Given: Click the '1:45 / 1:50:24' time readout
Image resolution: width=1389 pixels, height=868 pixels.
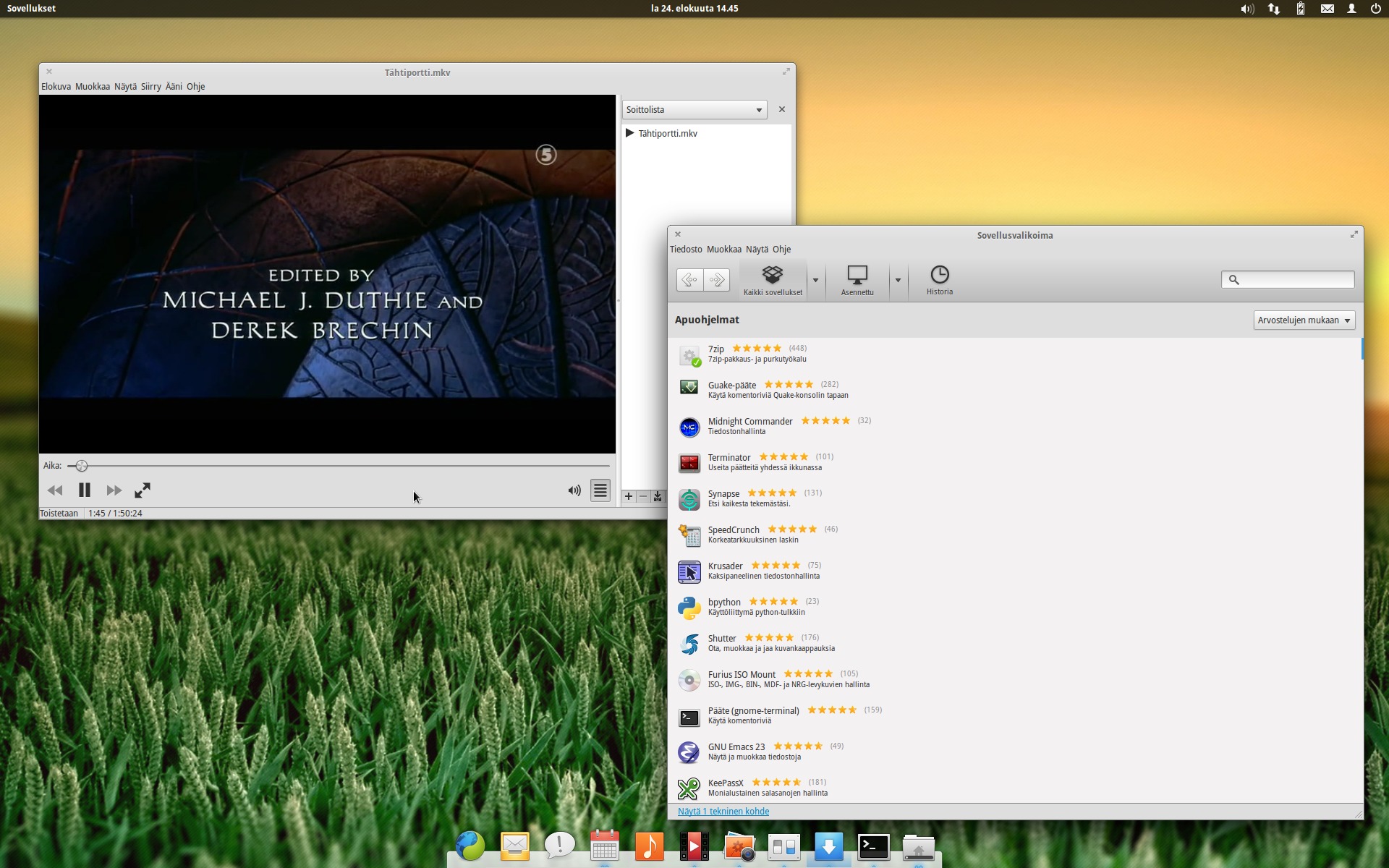Looking at the screenshot, I should 115,513.
